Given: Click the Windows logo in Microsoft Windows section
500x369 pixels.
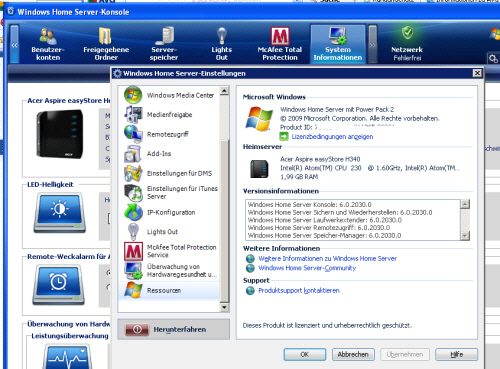Looking at the screenshot, I should pos(259,118).
